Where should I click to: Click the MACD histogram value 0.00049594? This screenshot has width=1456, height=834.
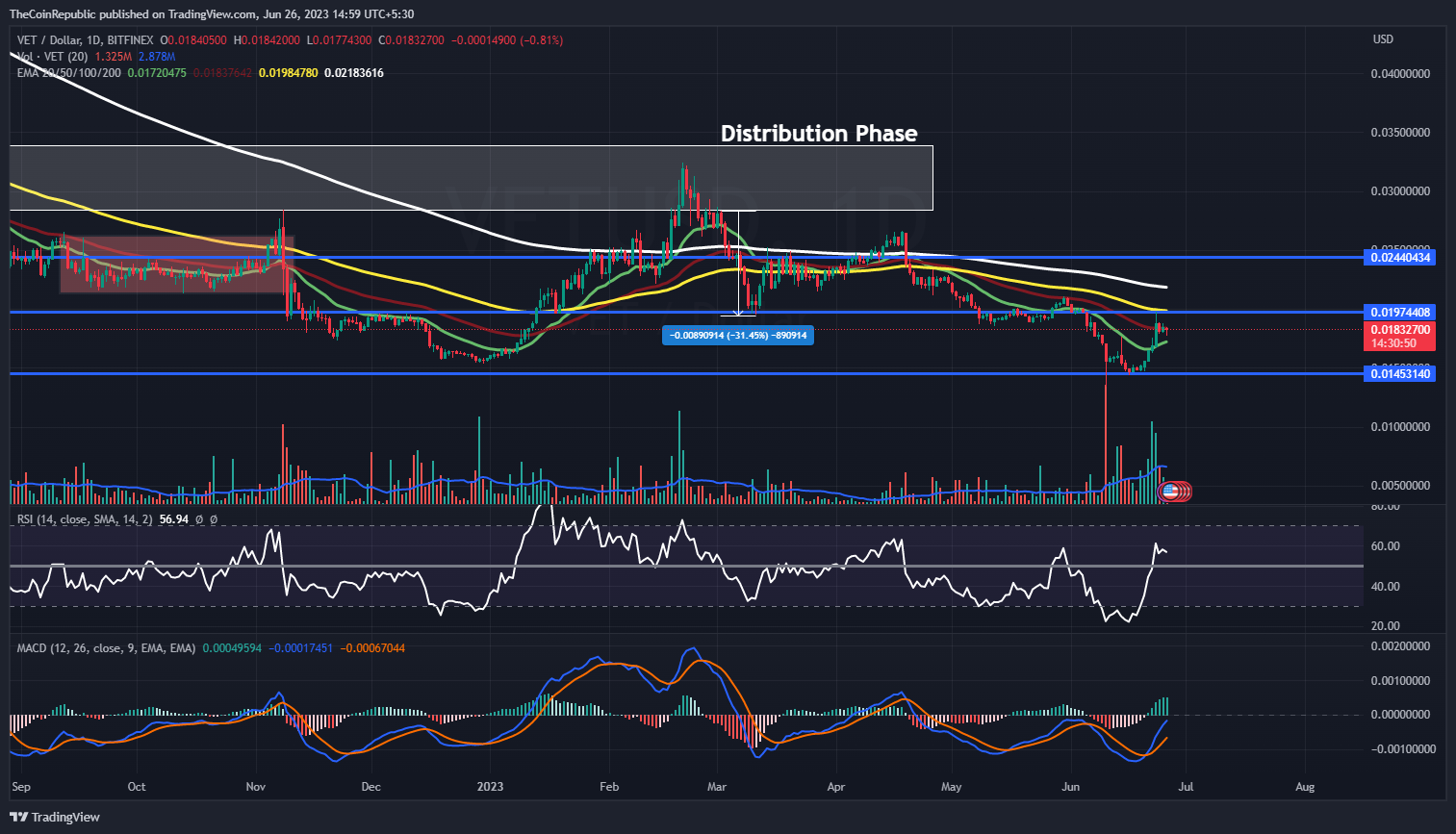[231, 648]
